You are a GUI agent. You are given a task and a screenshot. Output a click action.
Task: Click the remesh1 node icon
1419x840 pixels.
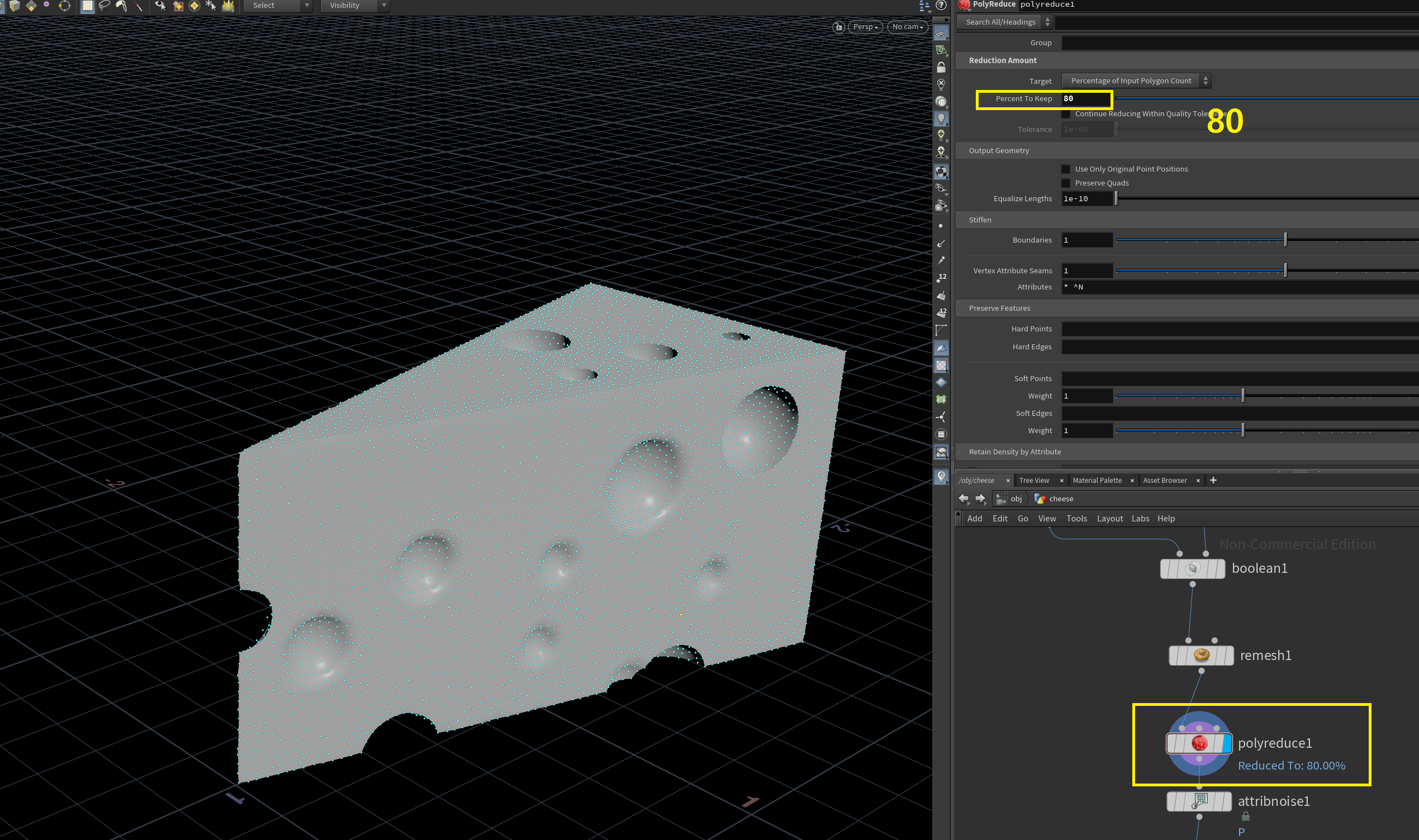point(1201,656)
